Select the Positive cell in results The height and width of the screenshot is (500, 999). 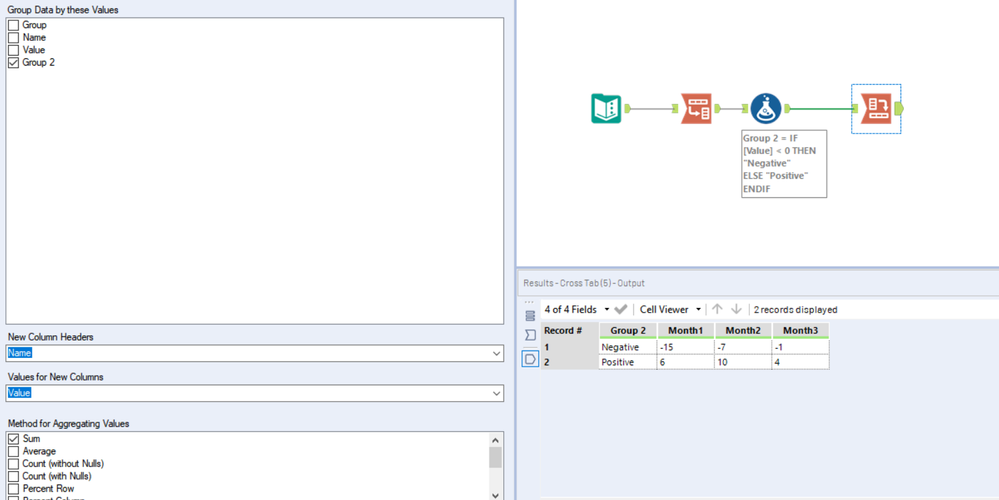pyautogui.click(x=628, y=362)
